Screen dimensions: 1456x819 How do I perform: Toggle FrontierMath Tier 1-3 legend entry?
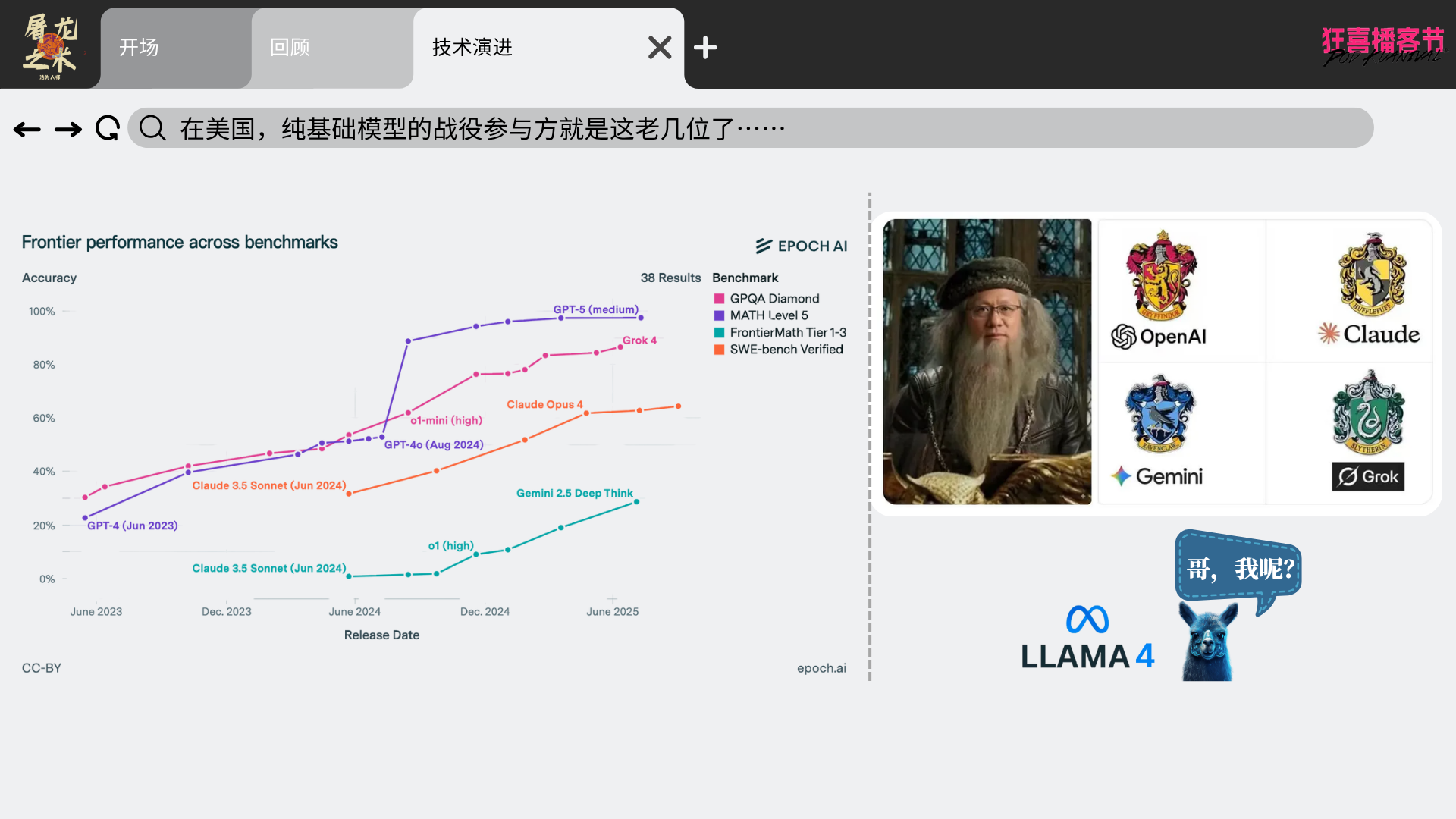787,332
